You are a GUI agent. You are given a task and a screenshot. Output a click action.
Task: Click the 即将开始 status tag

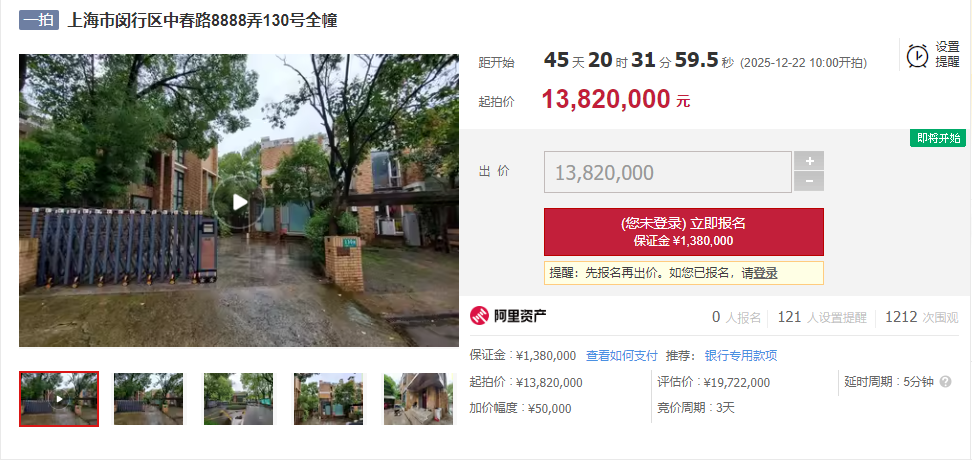pyautogui.click(x=938, y=138)
